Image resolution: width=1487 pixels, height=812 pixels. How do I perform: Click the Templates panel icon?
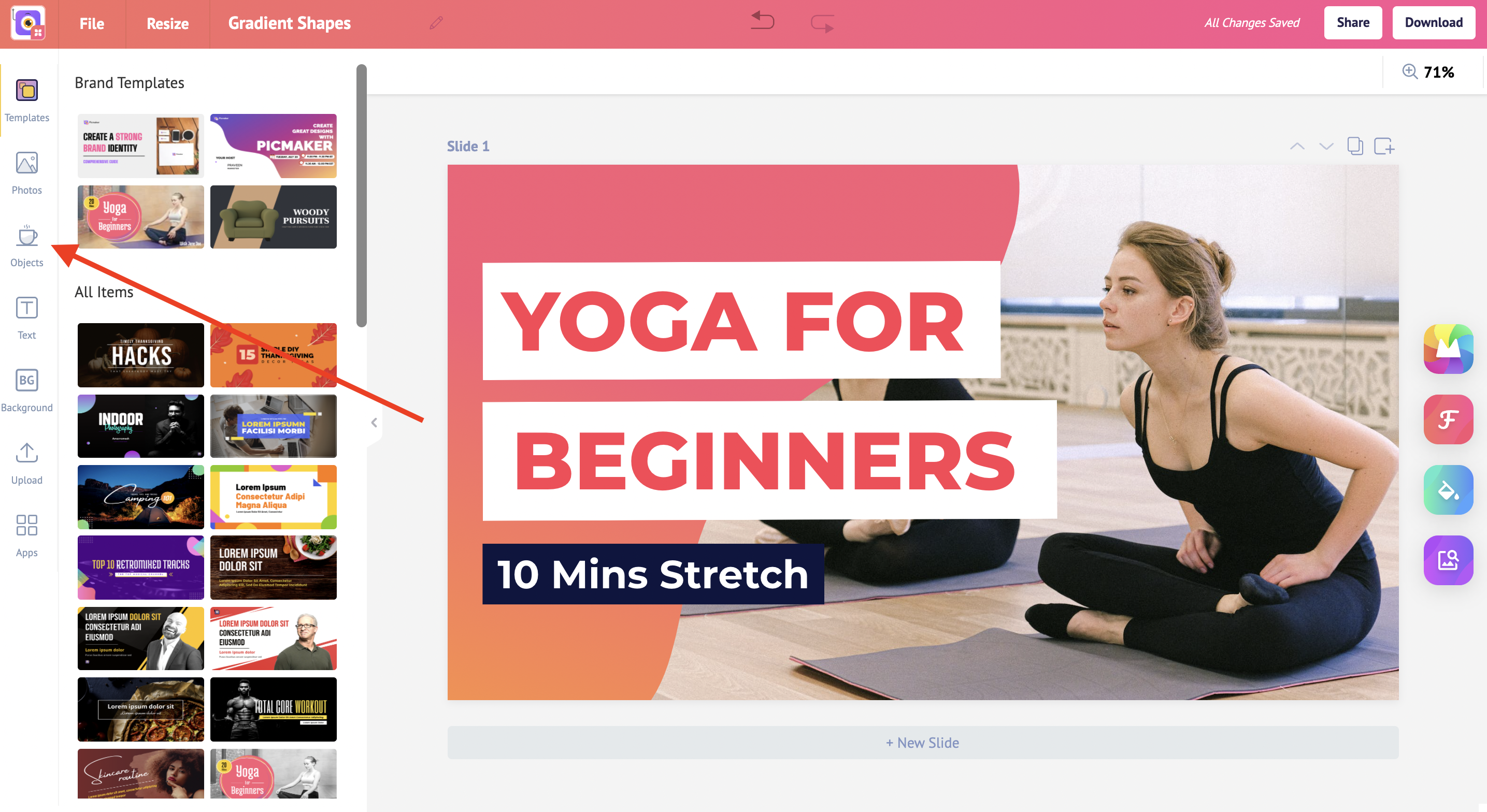point(27,99)
